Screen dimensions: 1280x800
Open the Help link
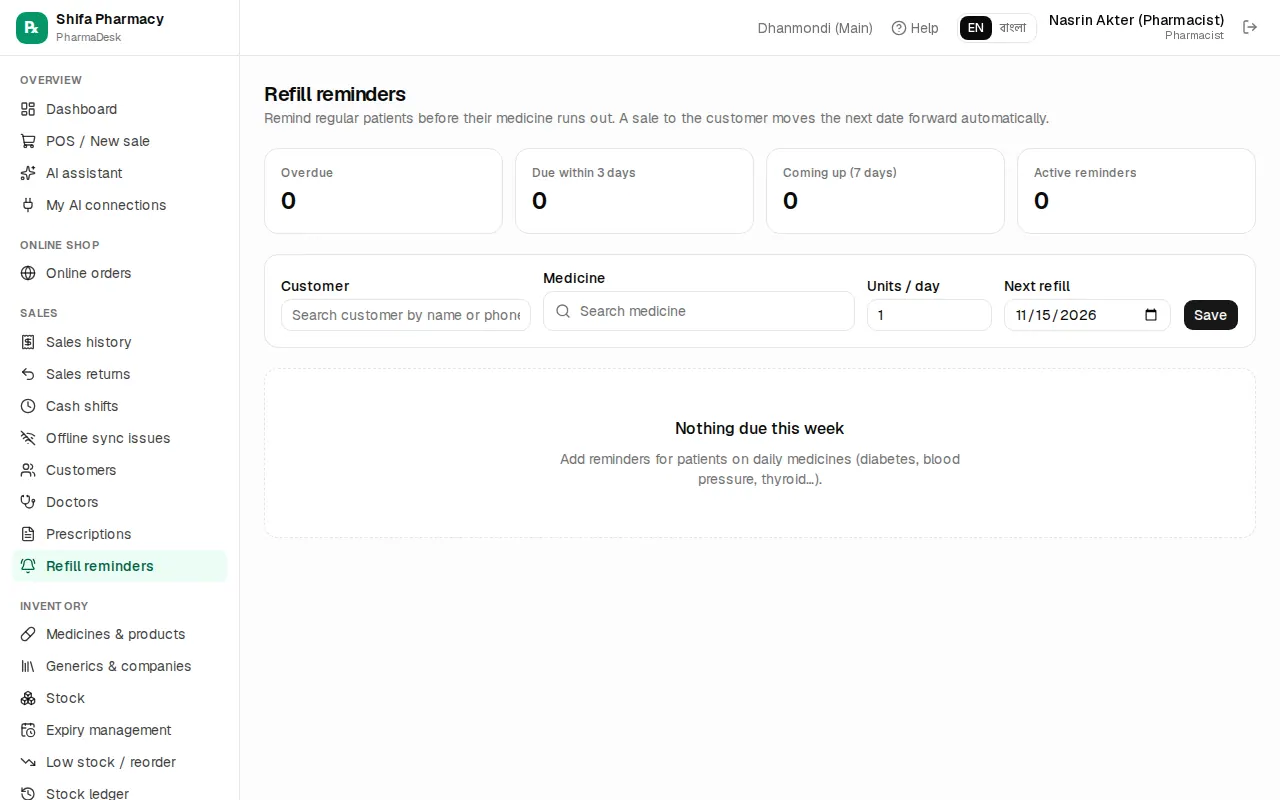[915, 28]
